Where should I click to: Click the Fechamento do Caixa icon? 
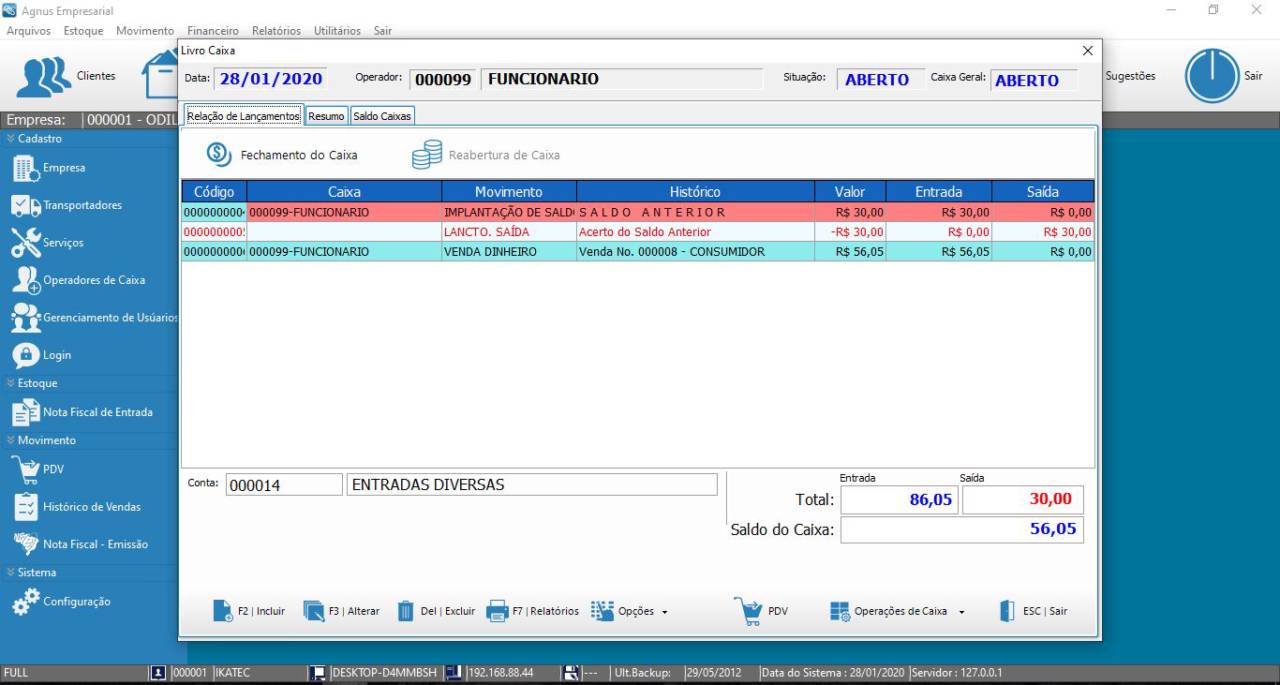point(219,154)
